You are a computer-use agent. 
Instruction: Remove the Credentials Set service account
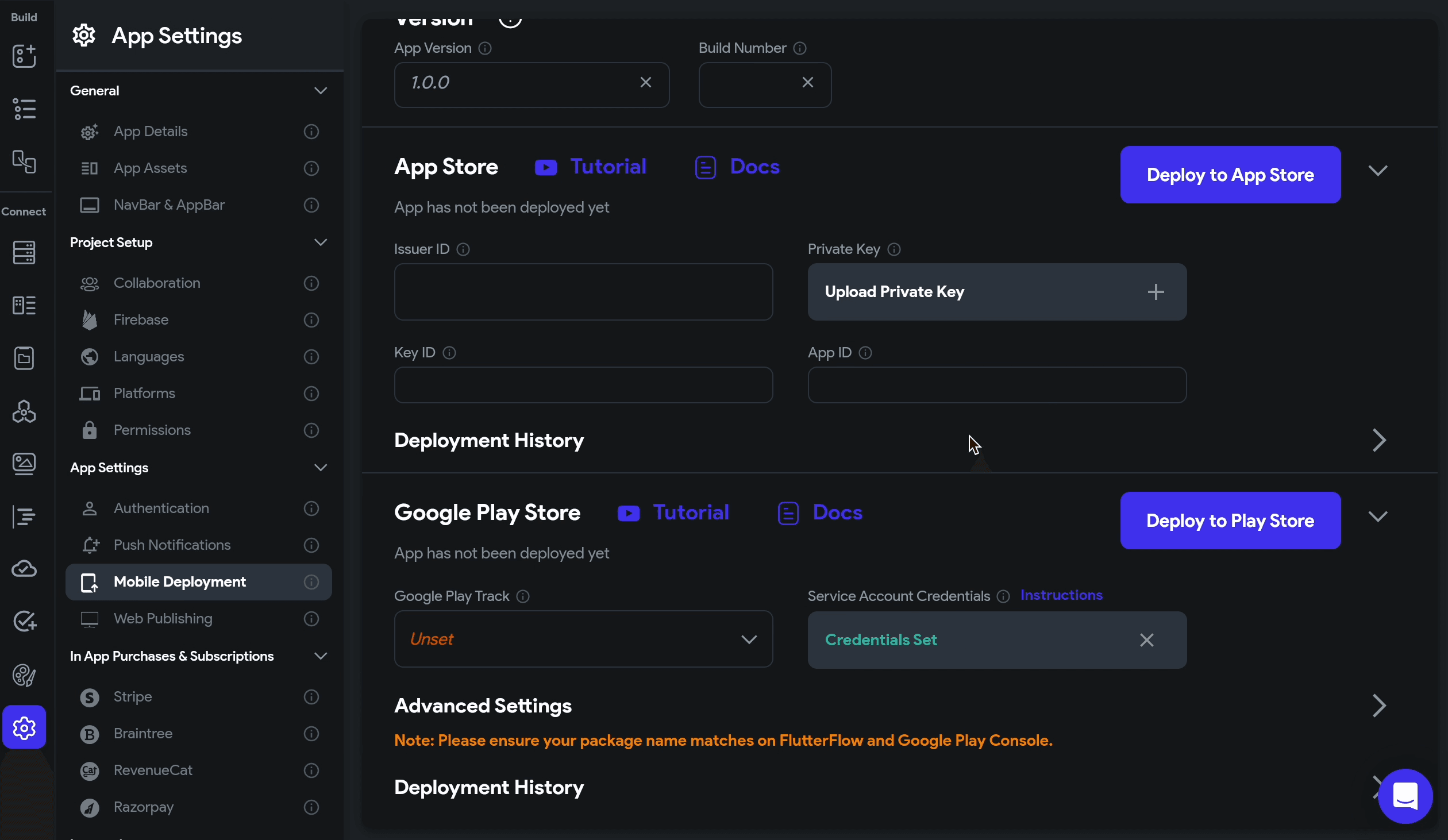click(1147, 640)
